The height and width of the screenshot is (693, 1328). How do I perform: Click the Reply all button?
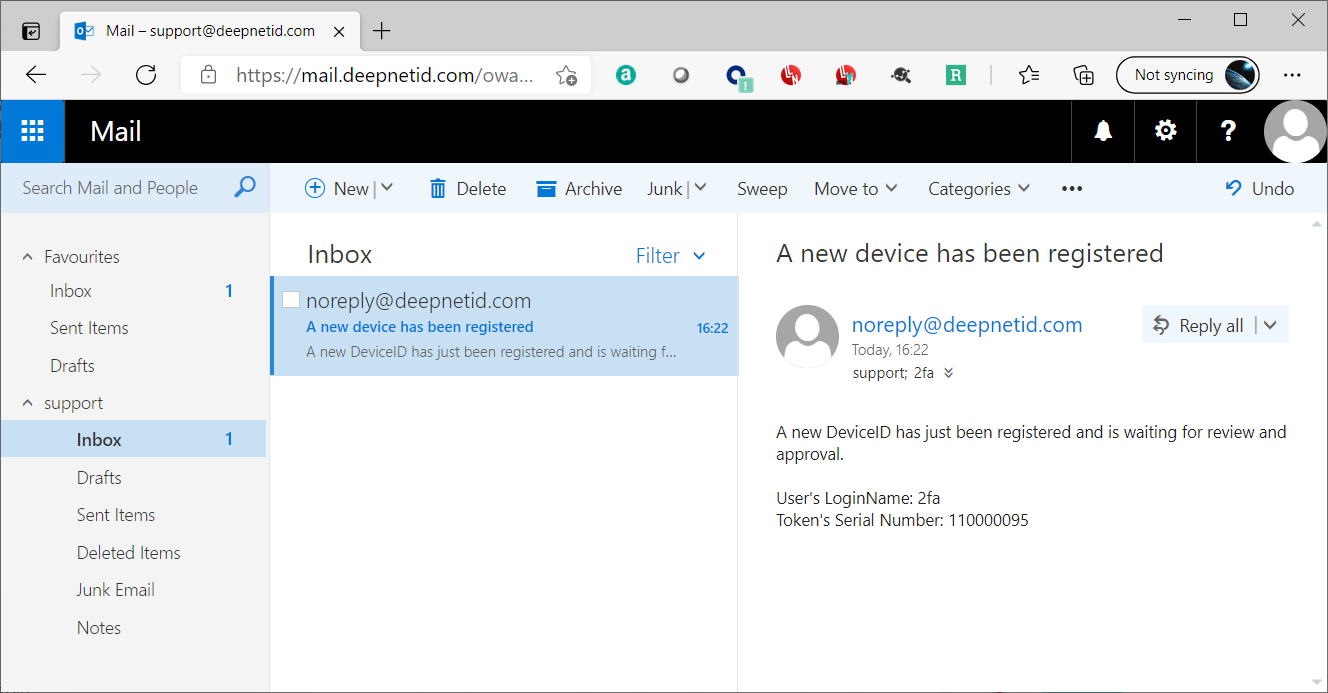[x=1198, y=325]
